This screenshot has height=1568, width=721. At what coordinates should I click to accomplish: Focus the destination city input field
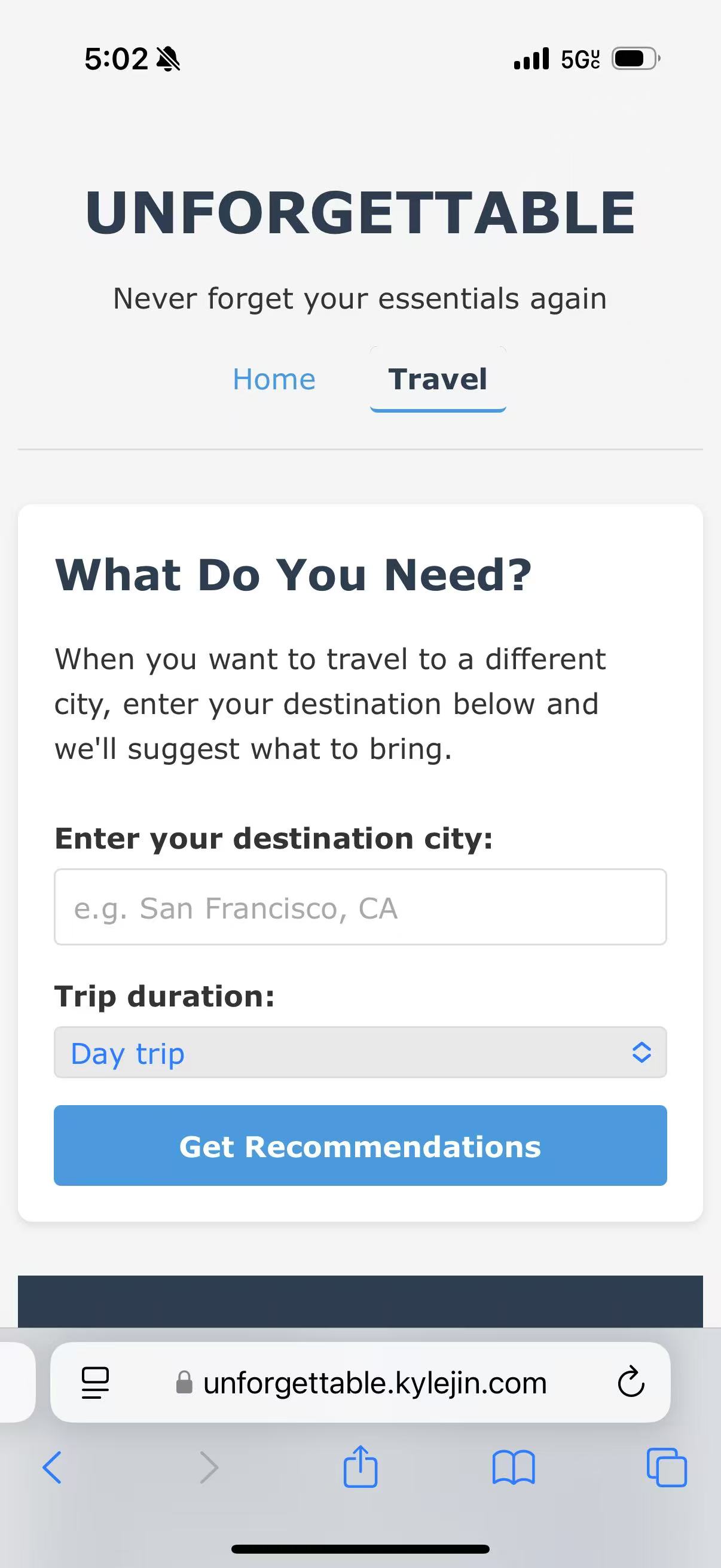pos(360,907)
